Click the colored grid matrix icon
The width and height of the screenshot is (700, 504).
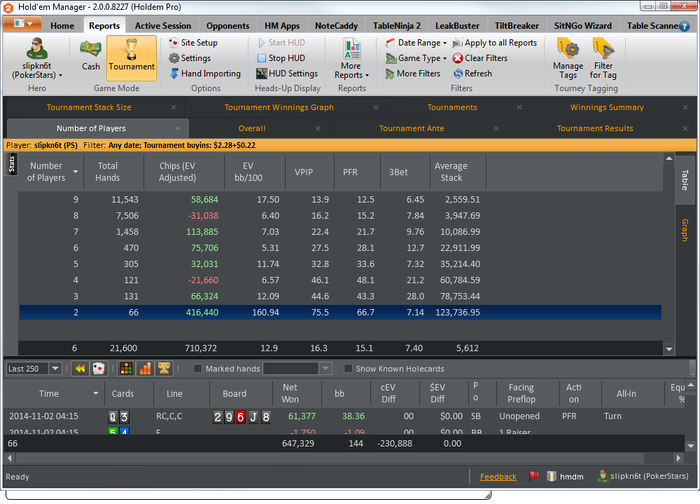[126, 369]
